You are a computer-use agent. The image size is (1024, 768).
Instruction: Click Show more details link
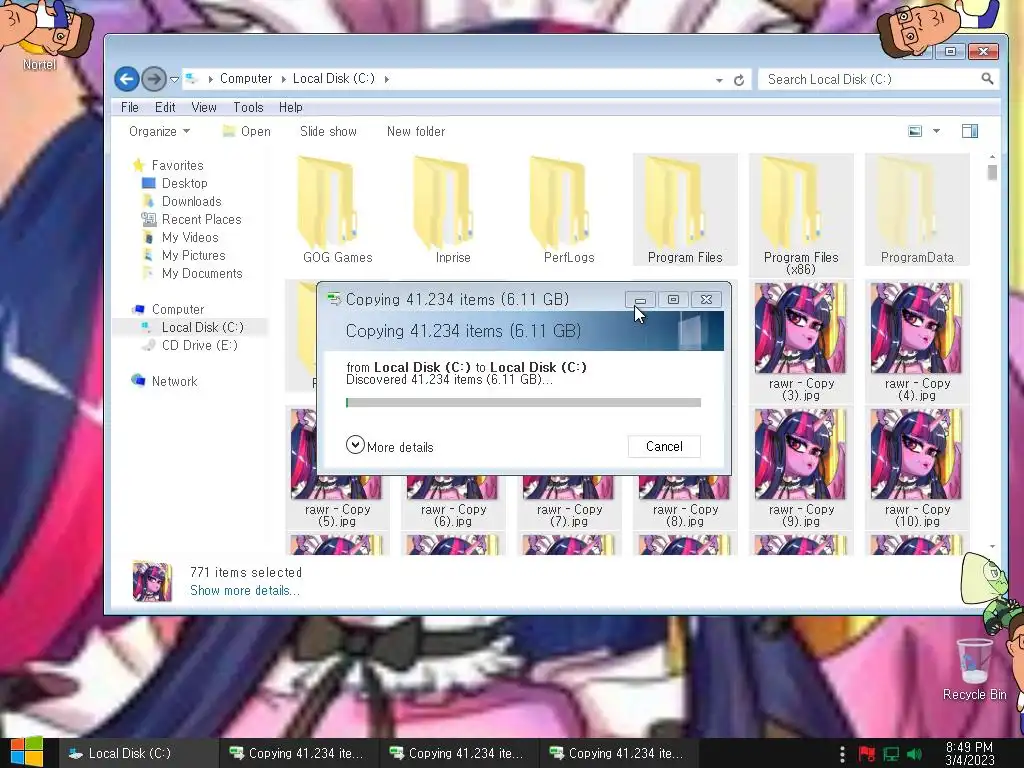click(x=245, y=590)
